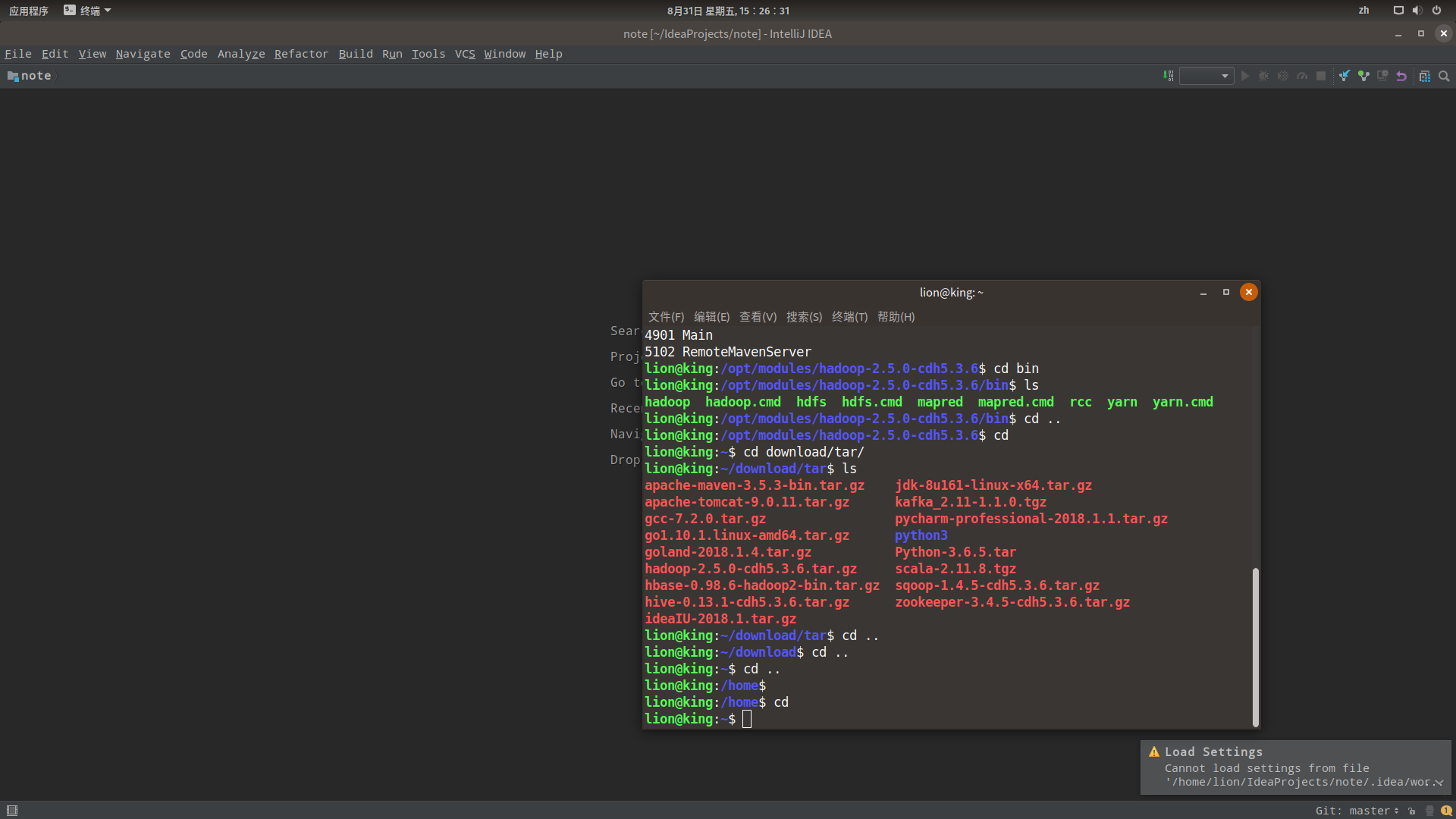Viewport: 1456px width, 819px height.
Task: Click the system volume icon
Action: click(x=1417, y=11)
